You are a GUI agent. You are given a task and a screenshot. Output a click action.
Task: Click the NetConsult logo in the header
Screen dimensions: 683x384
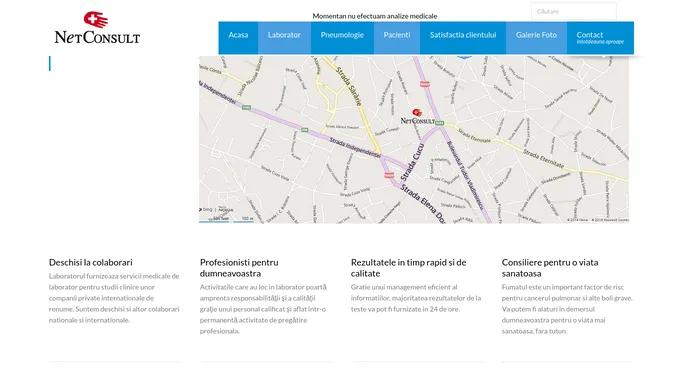[x=97, y=28]
